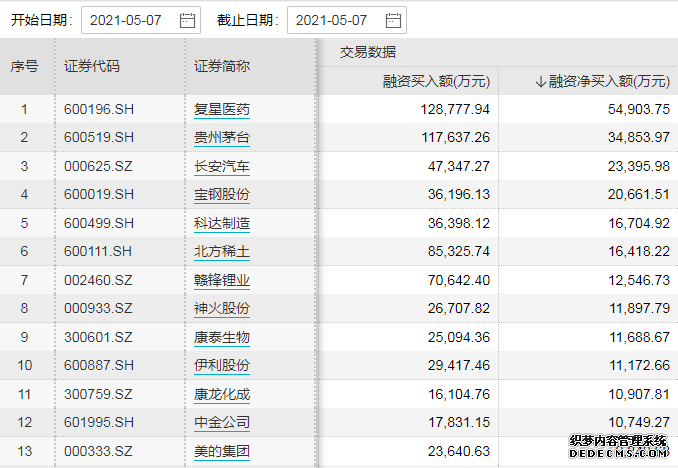Image resolution: width=678 pixels, height=468 pixels.
Task: Select the code cell 600499.SH
Action: tap(99, 223)
